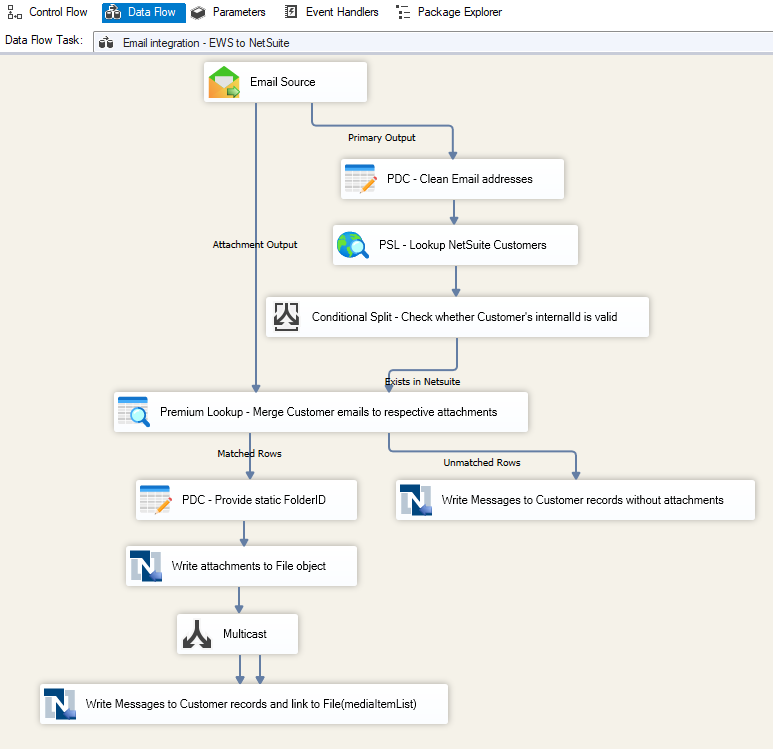
Task: Select Write attachments to File object component
Action: (x=242, y=566)
